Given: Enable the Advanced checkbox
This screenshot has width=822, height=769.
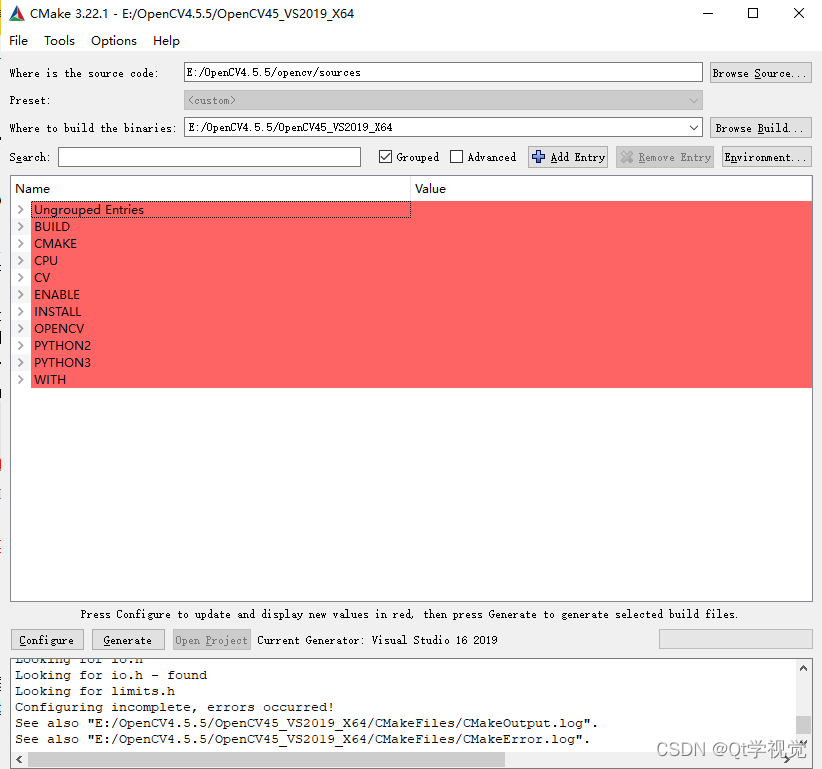Looking at the screenshot, I should click(x=457, y=157).
